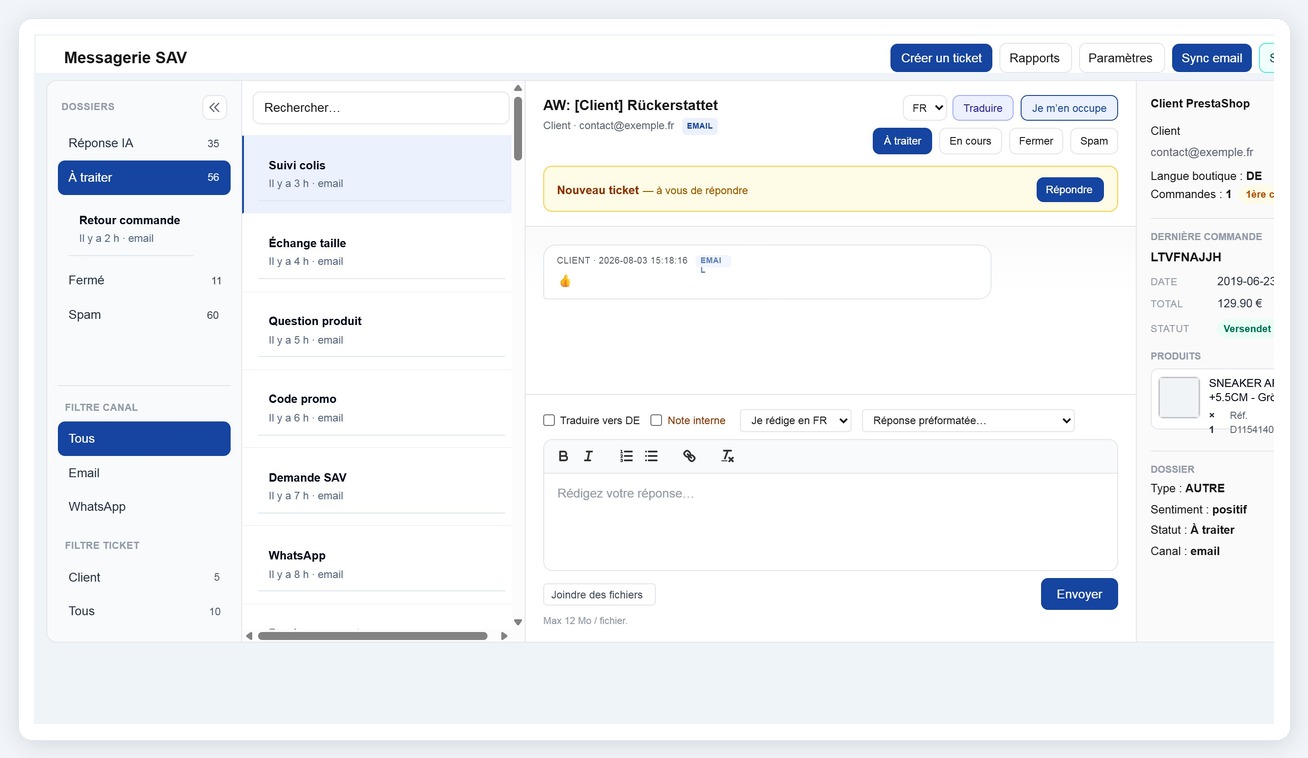This screenshot has width=1308, height=758.
Task: Click the ticket list horizontal scrollbar
Action: coord(373,636)
